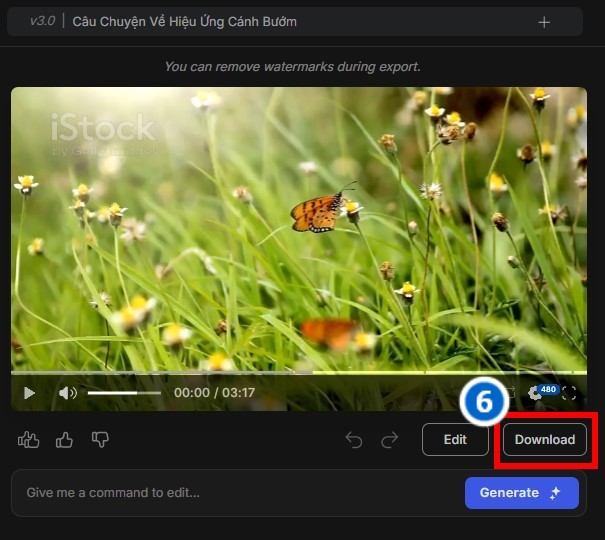Click the Generate button

click(522, 493)
